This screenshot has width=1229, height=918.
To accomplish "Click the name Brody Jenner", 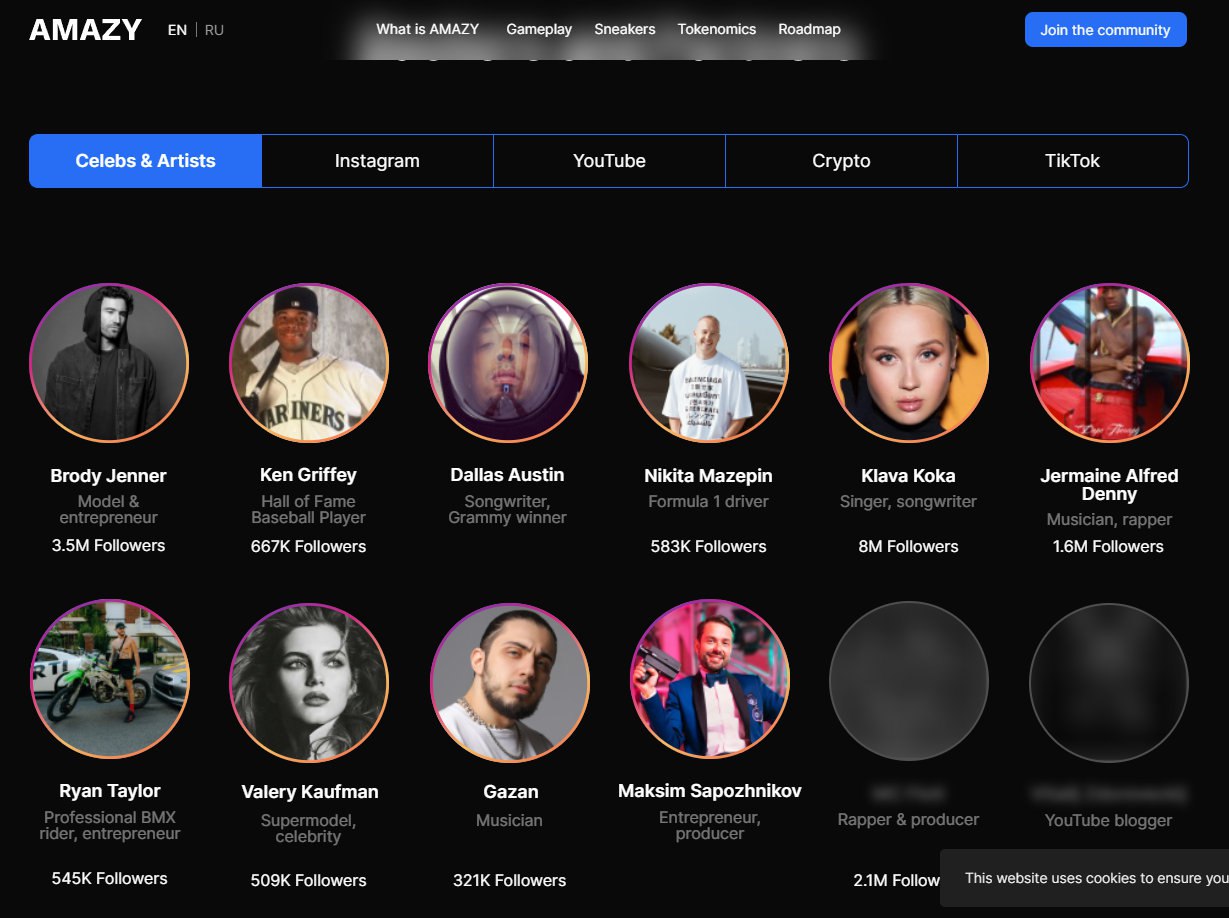I will (x=109, y=476).
